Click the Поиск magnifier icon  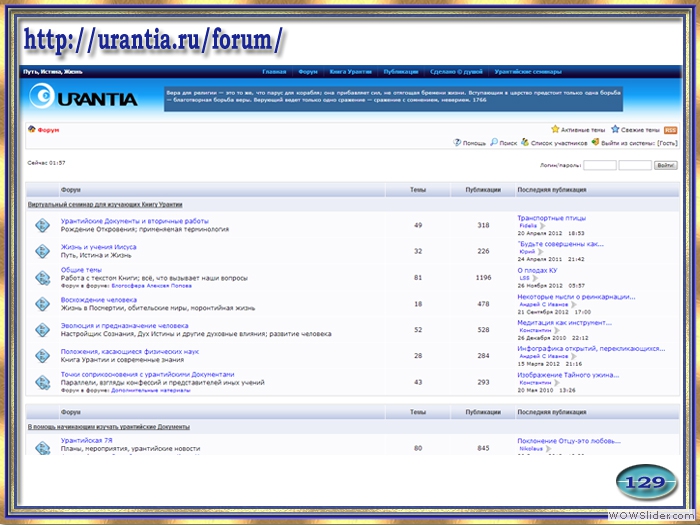coord(494,142)
